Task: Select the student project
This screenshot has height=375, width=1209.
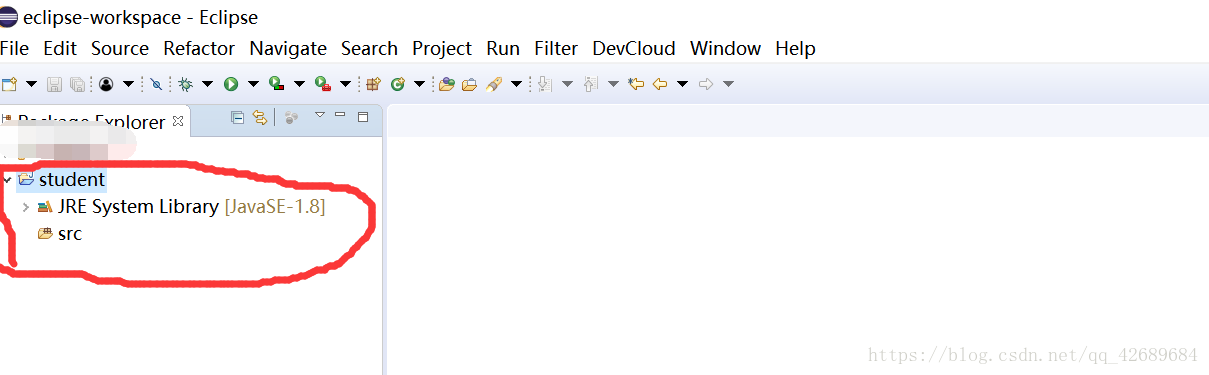Action: 62,180
